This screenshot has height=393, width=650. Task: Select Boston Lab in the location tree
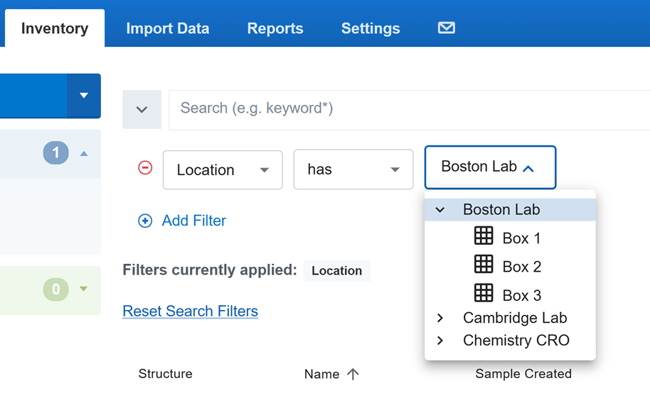502,210
